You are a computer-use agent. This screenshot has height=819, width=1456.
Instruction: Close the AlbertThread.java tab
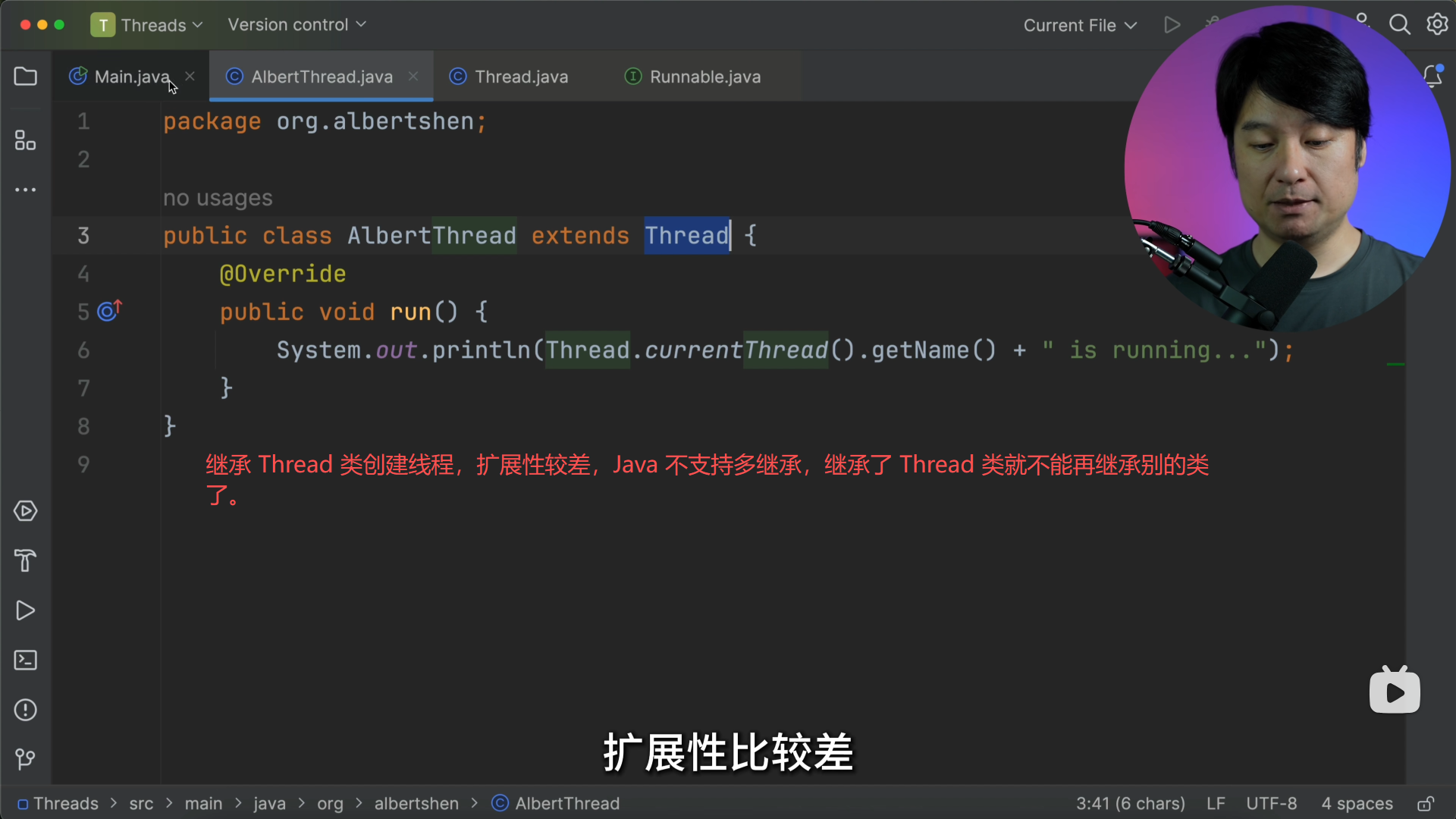[x=413, y=76]
